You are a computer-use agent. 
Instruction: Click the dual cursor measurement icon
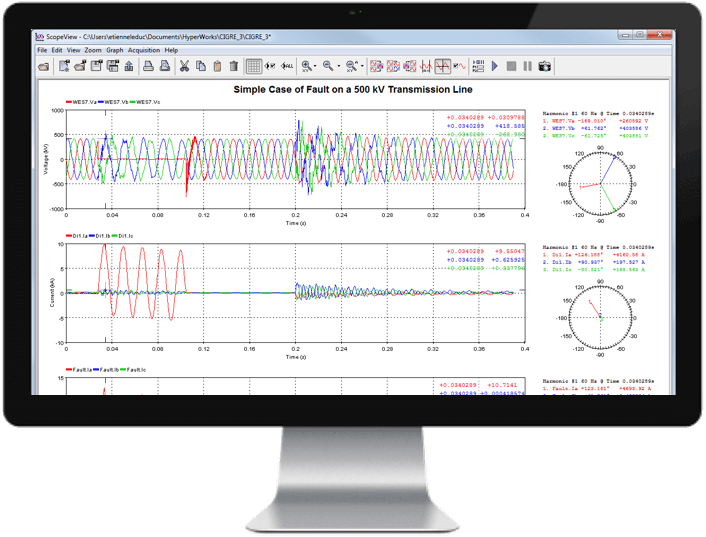(426, 67)
